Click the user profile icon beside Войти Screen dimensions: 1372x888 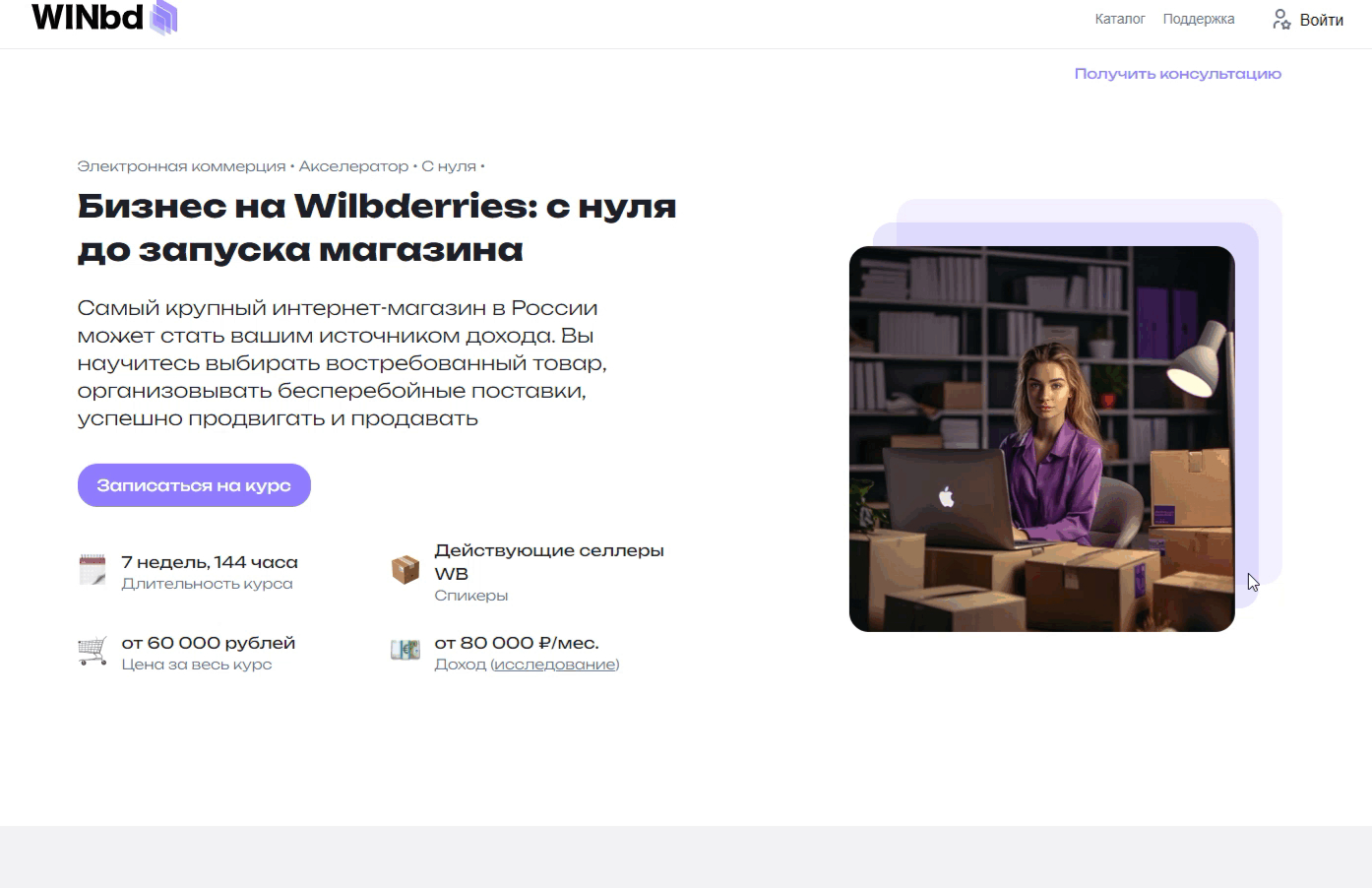coord(1281,20)
